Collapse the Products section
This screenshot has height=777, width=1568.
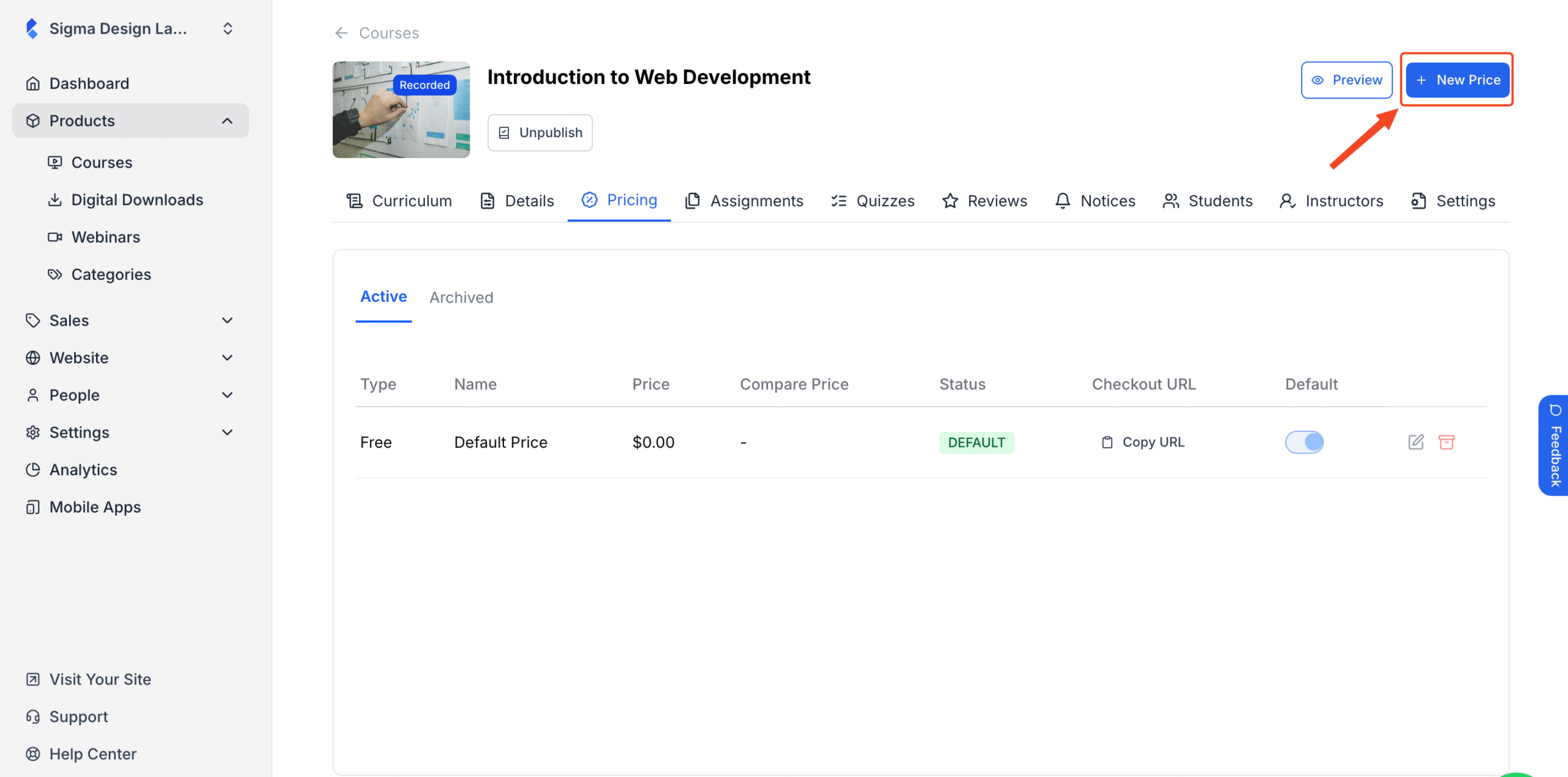point(227,121)
